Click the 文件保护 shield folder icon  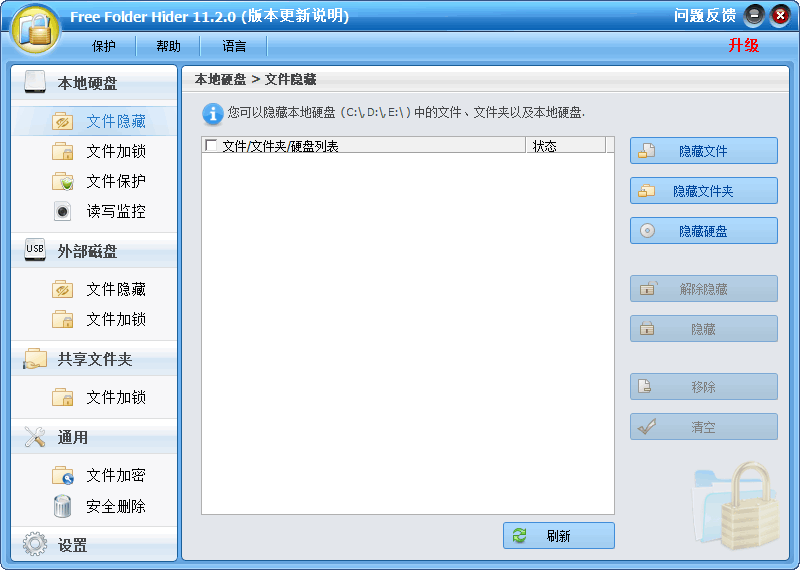coord(63,181)
